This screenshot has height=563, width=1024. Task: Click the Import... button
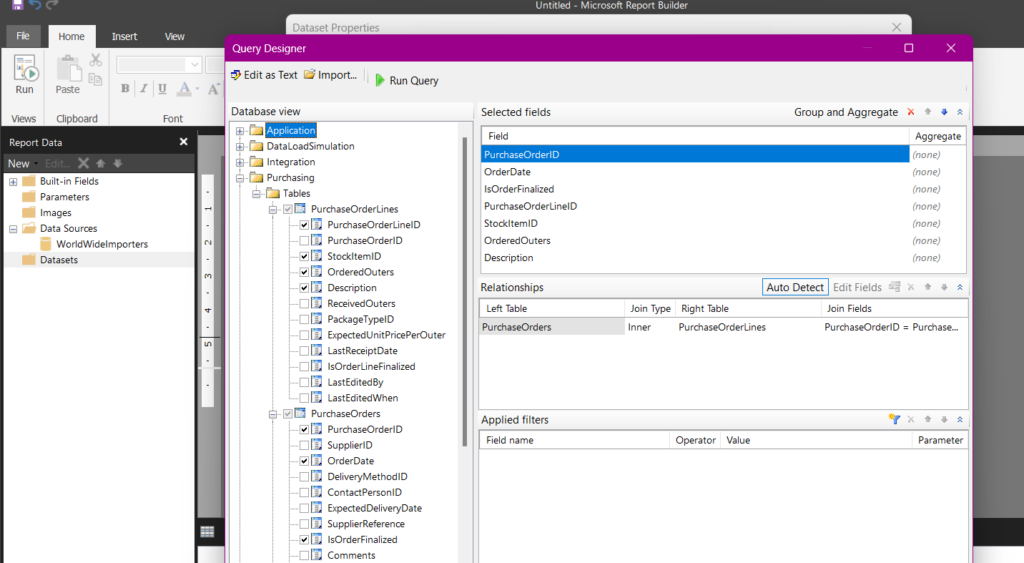[x=330, y=75]
